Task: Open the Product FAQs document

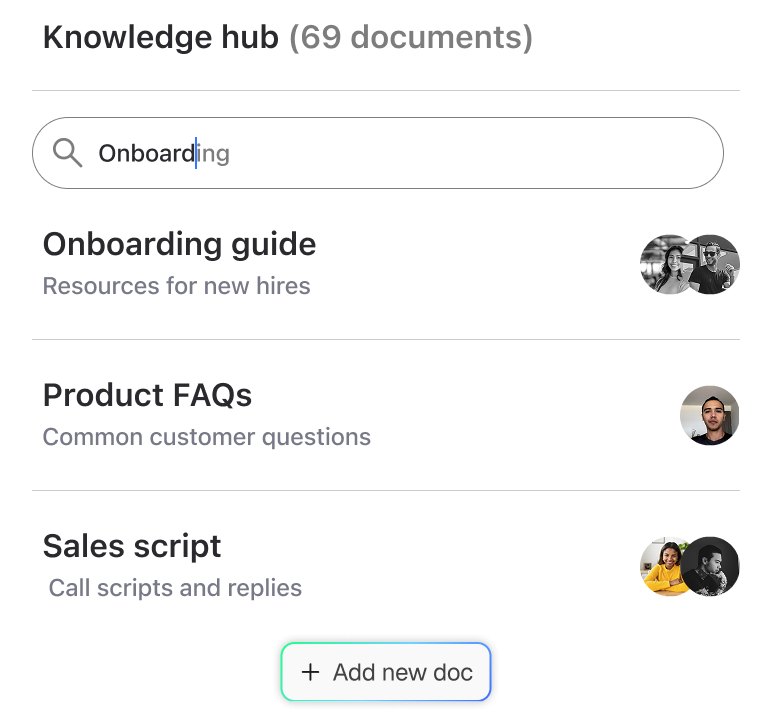Action: click(x=147, y=395)
